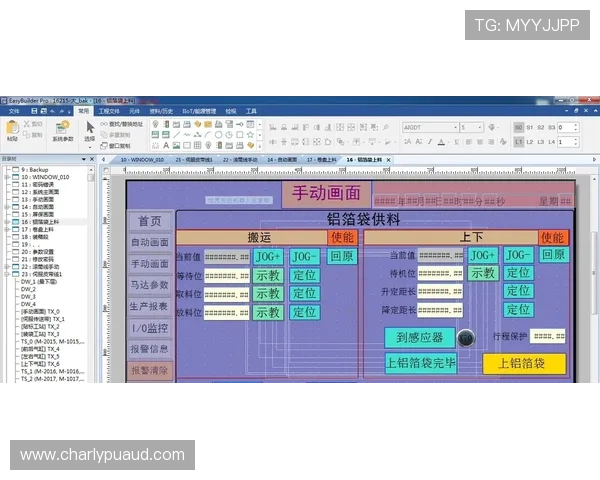Click the Save icon in quick access bar
The image size is (600, 480).
point(34,111)
